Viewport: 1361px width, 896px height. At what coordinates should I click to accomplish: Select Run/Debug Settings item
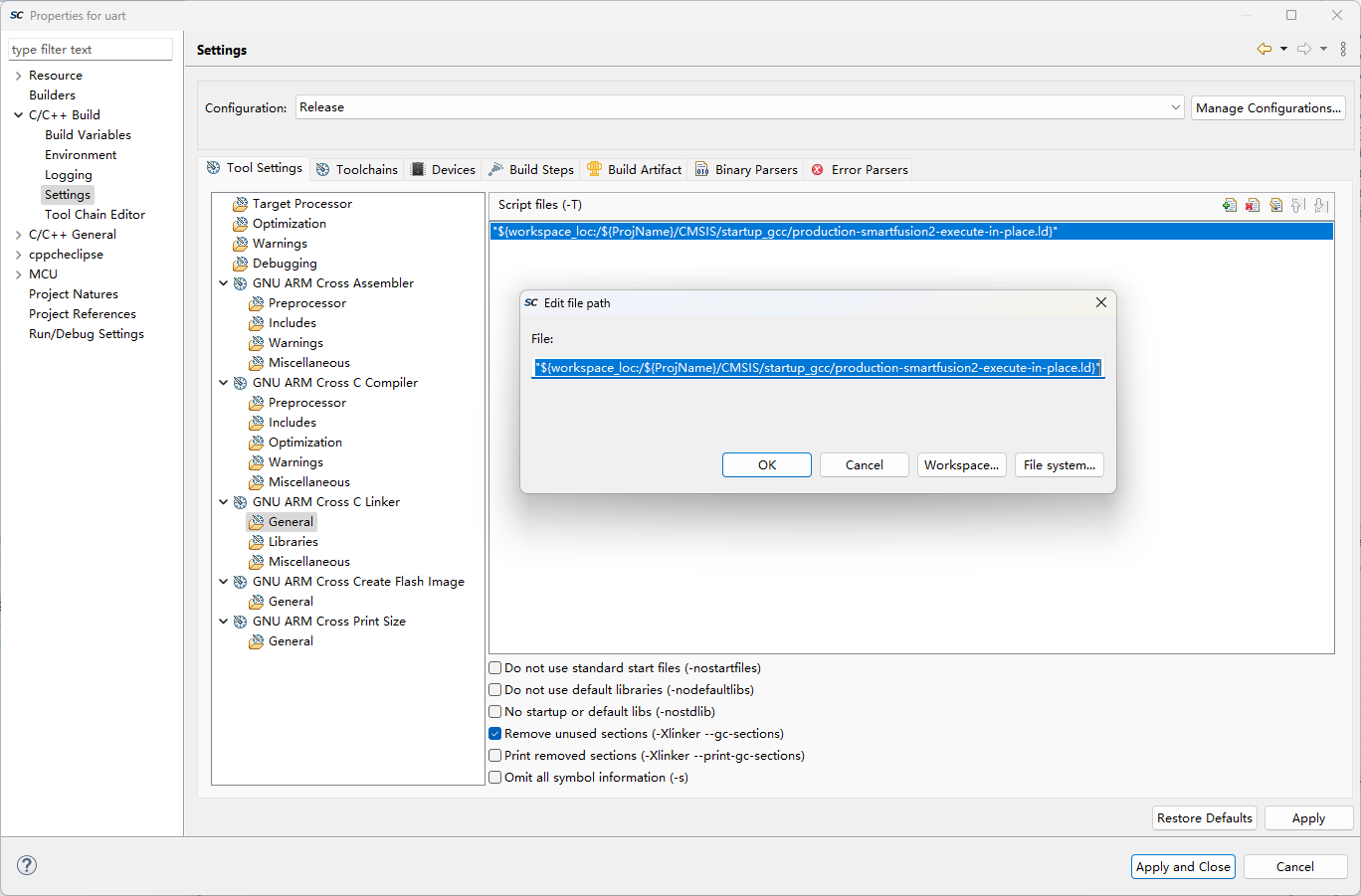87,334
